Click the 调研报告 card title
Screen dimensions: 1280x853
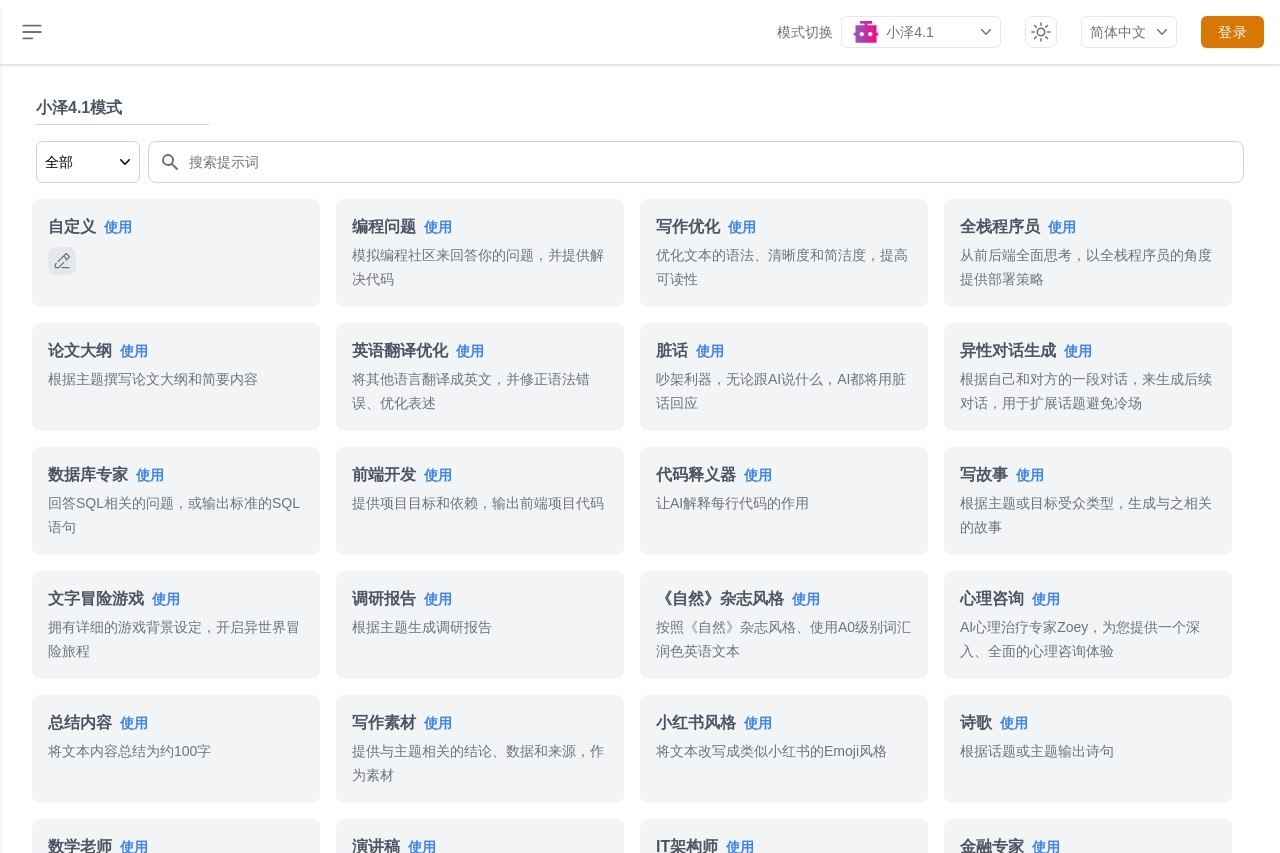point(384,598)
